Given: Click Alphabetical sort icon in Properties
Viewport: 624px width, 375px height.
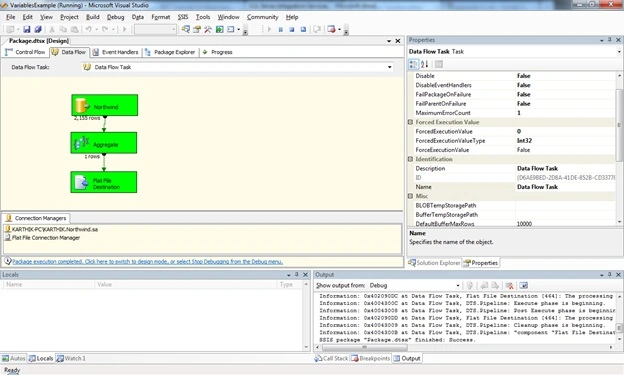Looking at the screenshot, I should click(425, 64).
